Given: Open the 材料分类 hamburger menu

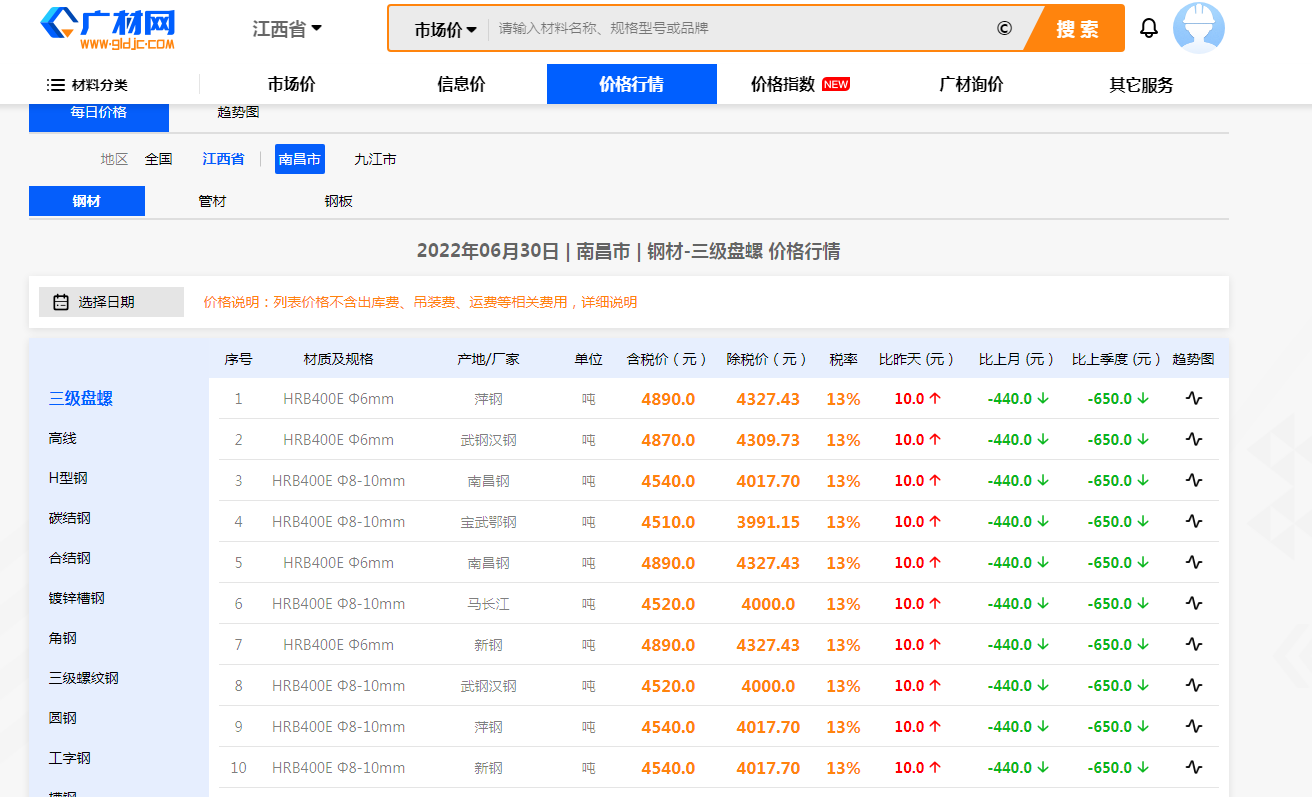Looking at the screenshot, I should (87, 85).
